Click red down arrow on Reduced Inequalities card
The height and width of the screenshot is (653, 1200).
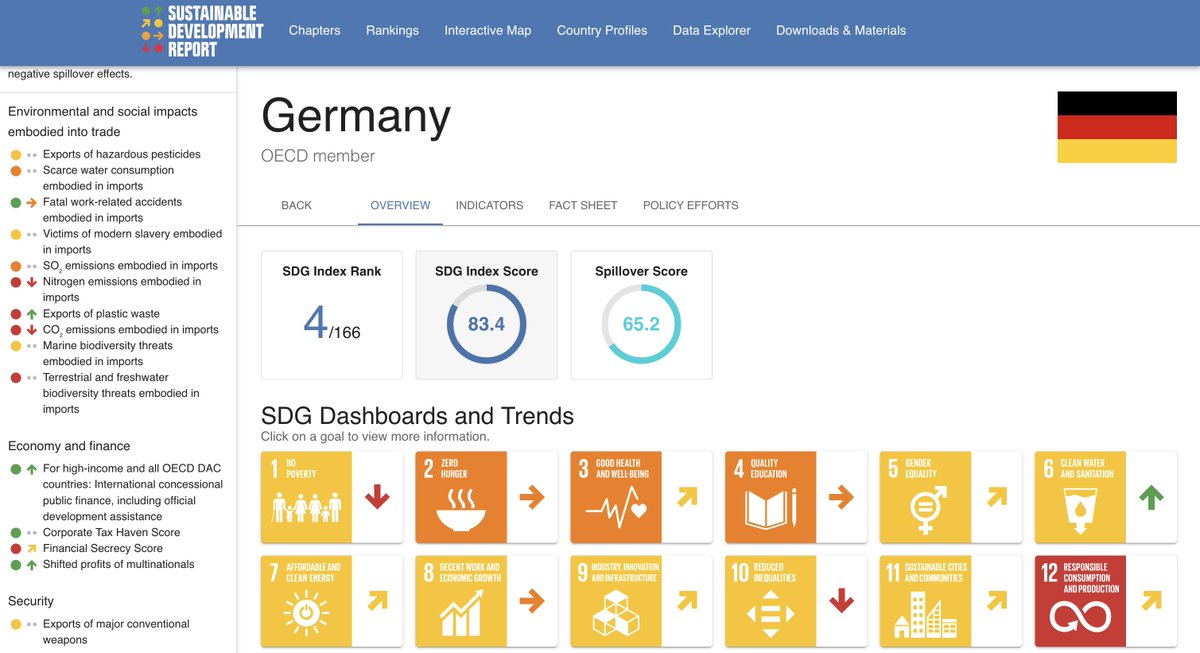click(842, 601)
